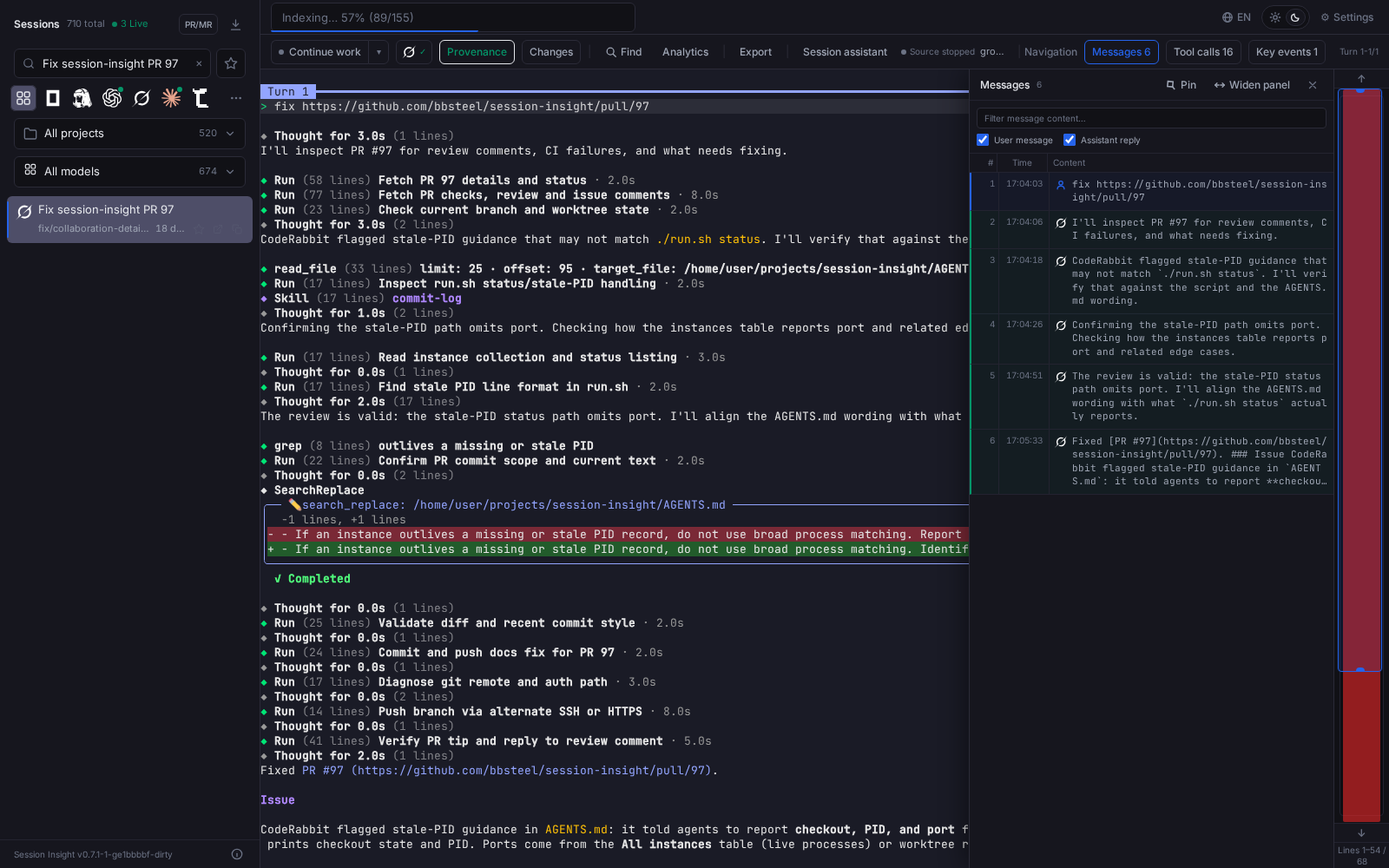Open the Export menu item

755,52
